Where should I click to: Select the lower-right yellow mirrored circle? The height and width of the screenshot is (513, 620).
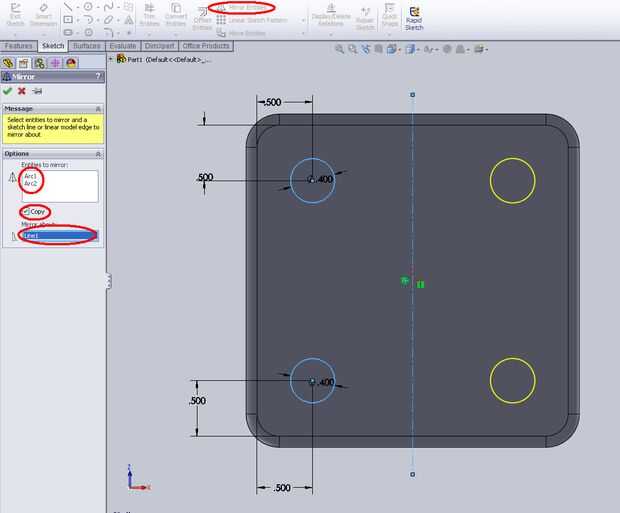512,380
